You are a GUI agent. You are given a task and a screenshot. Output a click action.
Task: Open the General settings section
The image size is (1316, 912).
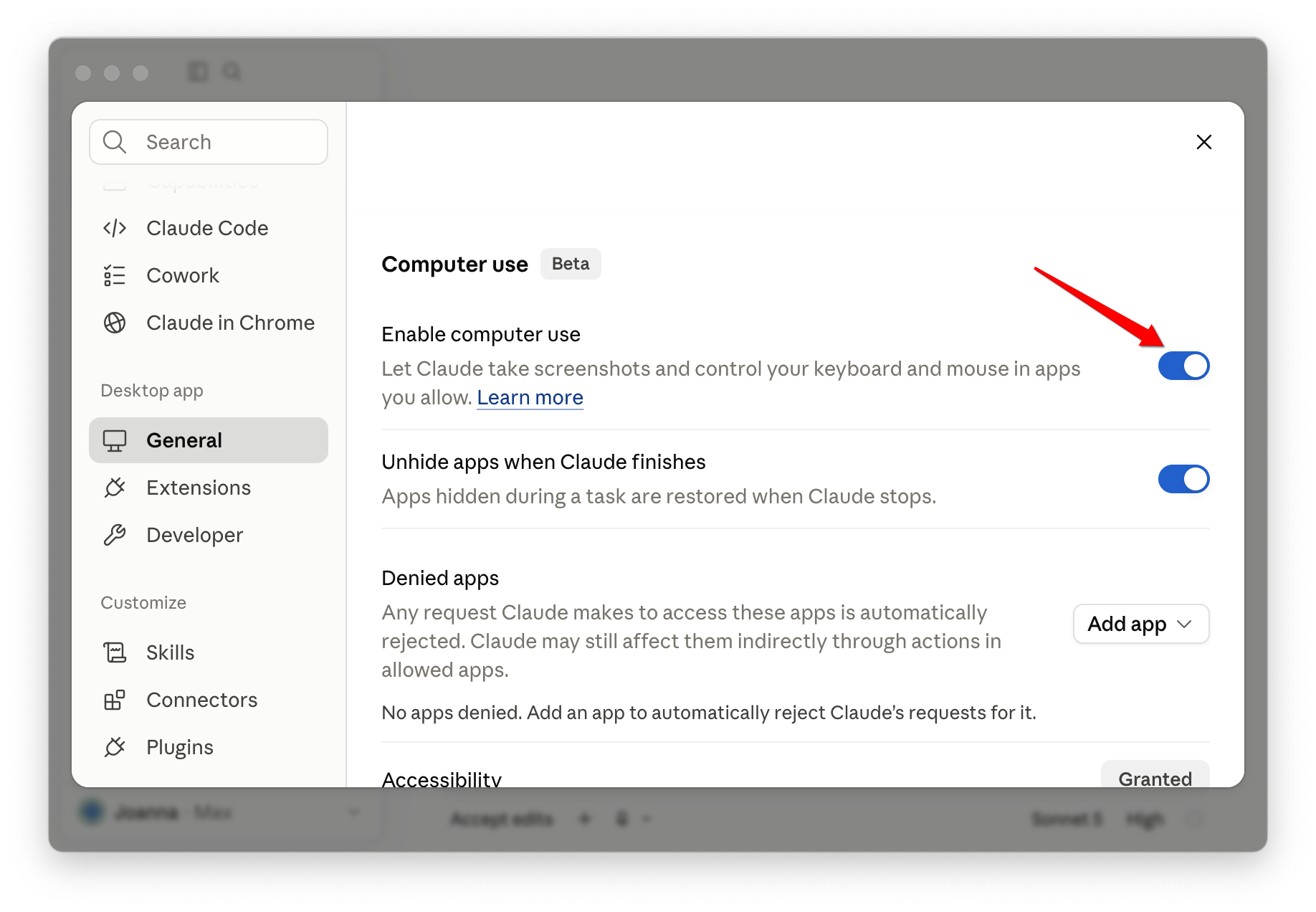tap(209, 440)
